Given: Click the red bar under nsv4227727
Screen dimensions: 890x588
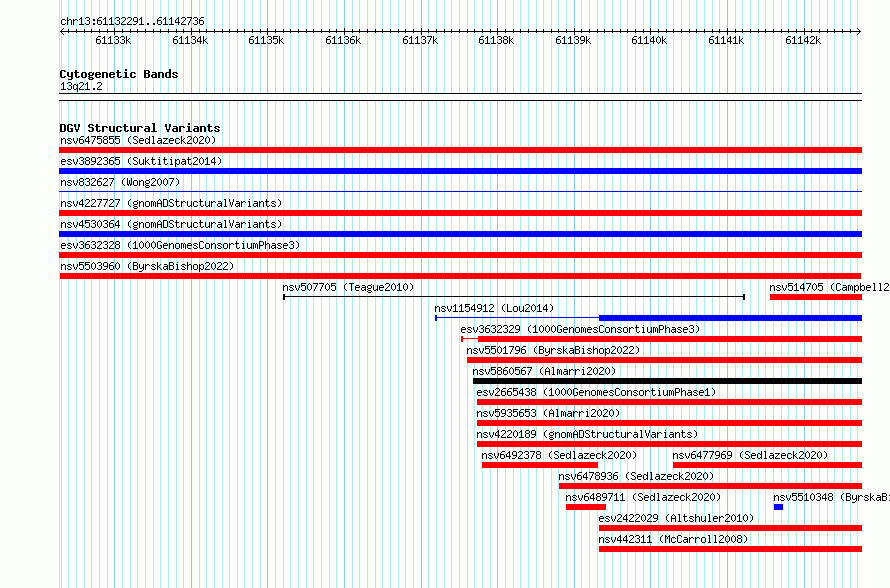Looking at the screenshot, I should point(460,213).
